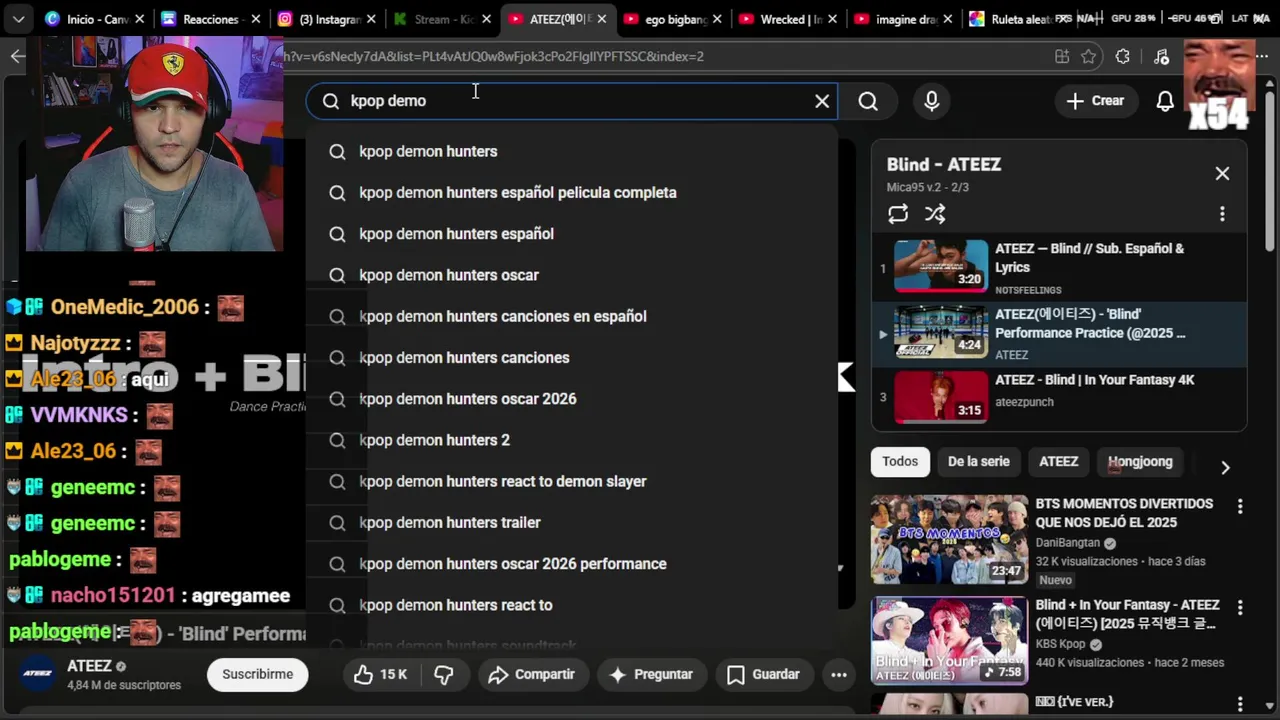
Task: Click the browser address bar URL
Action: click(494, 57)
